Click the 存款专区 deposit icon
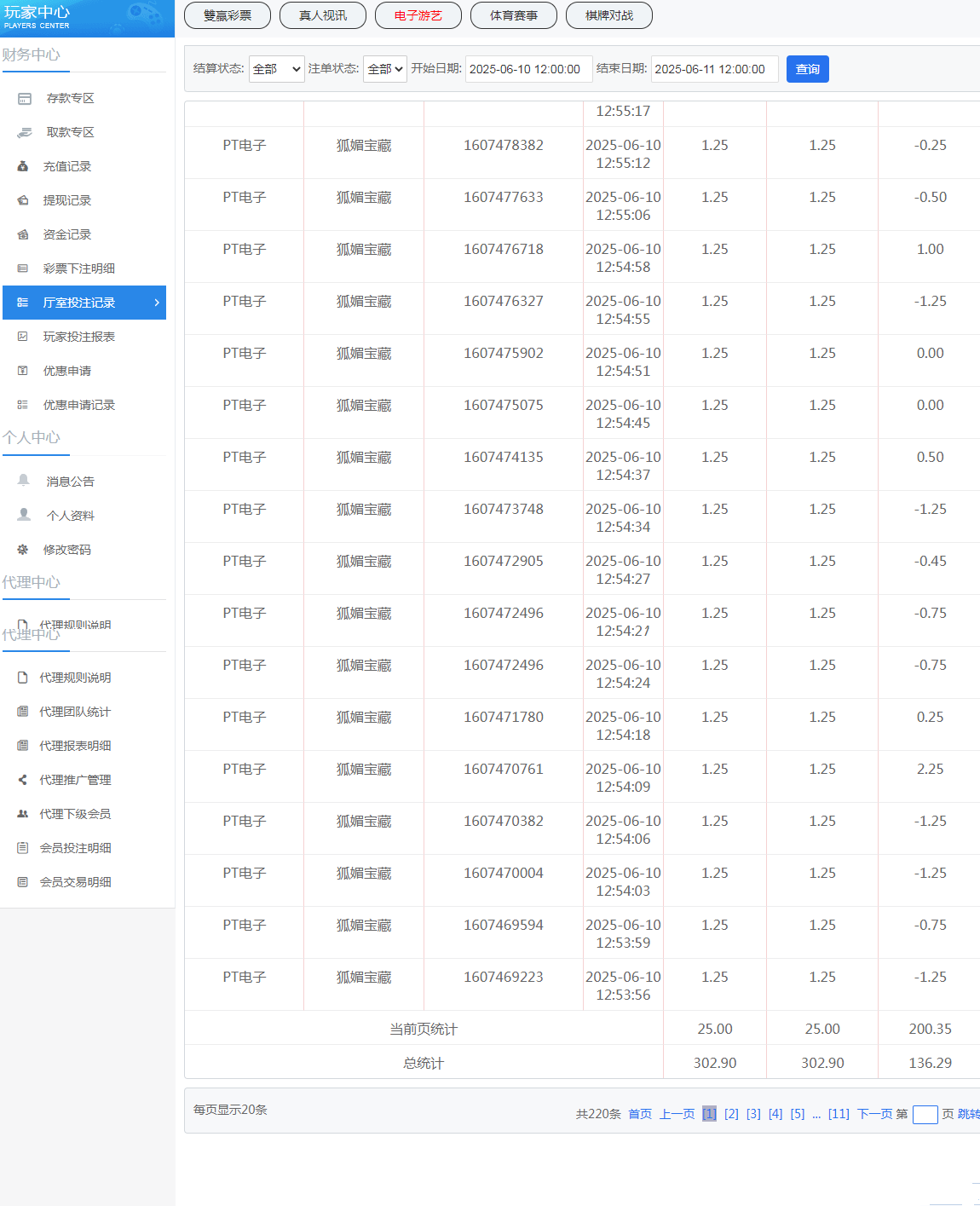Image resolution: width=980 pixels, height=1206 pixels. (x=25, y=99)
